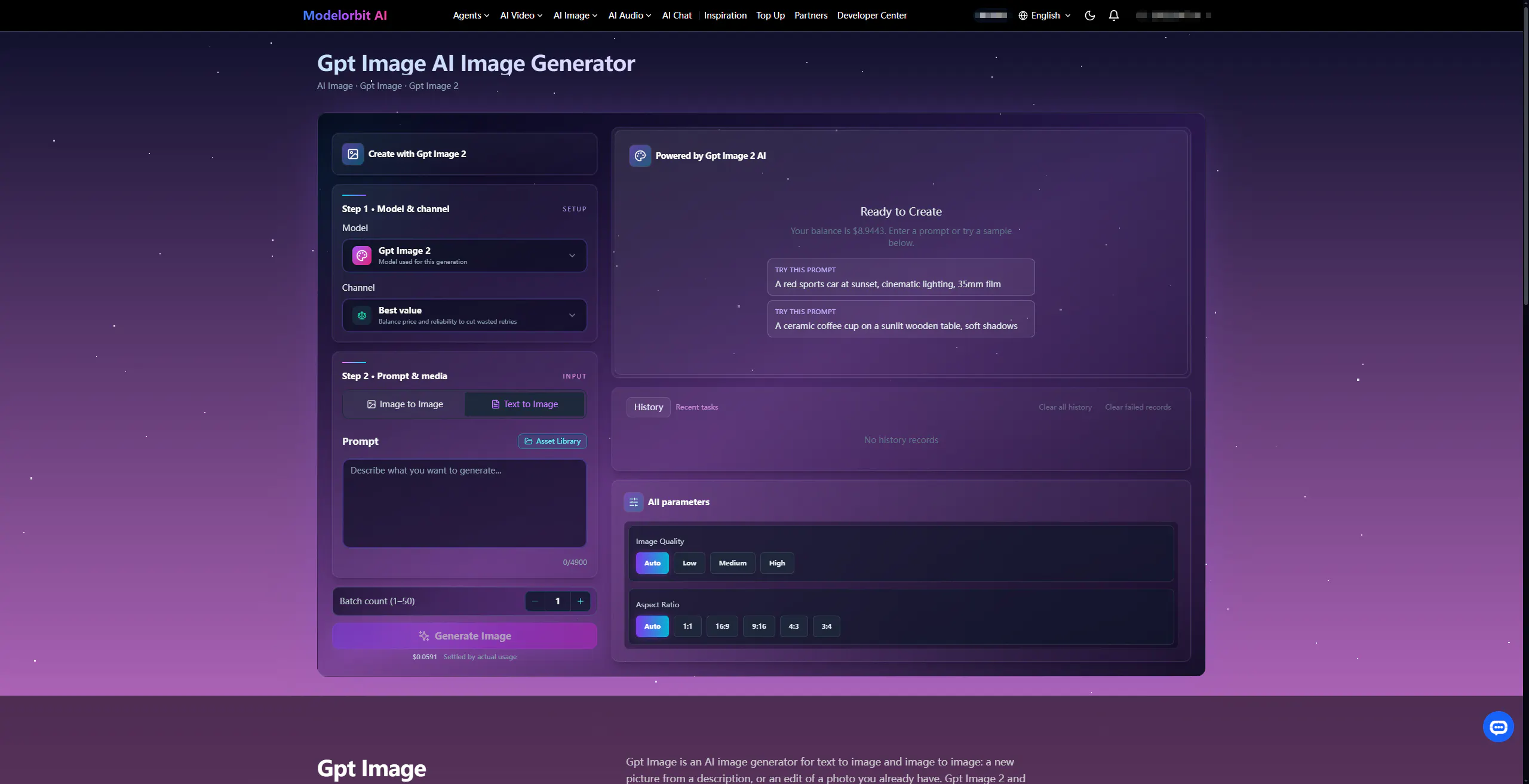Select Low image quality

tap(689, 563)
